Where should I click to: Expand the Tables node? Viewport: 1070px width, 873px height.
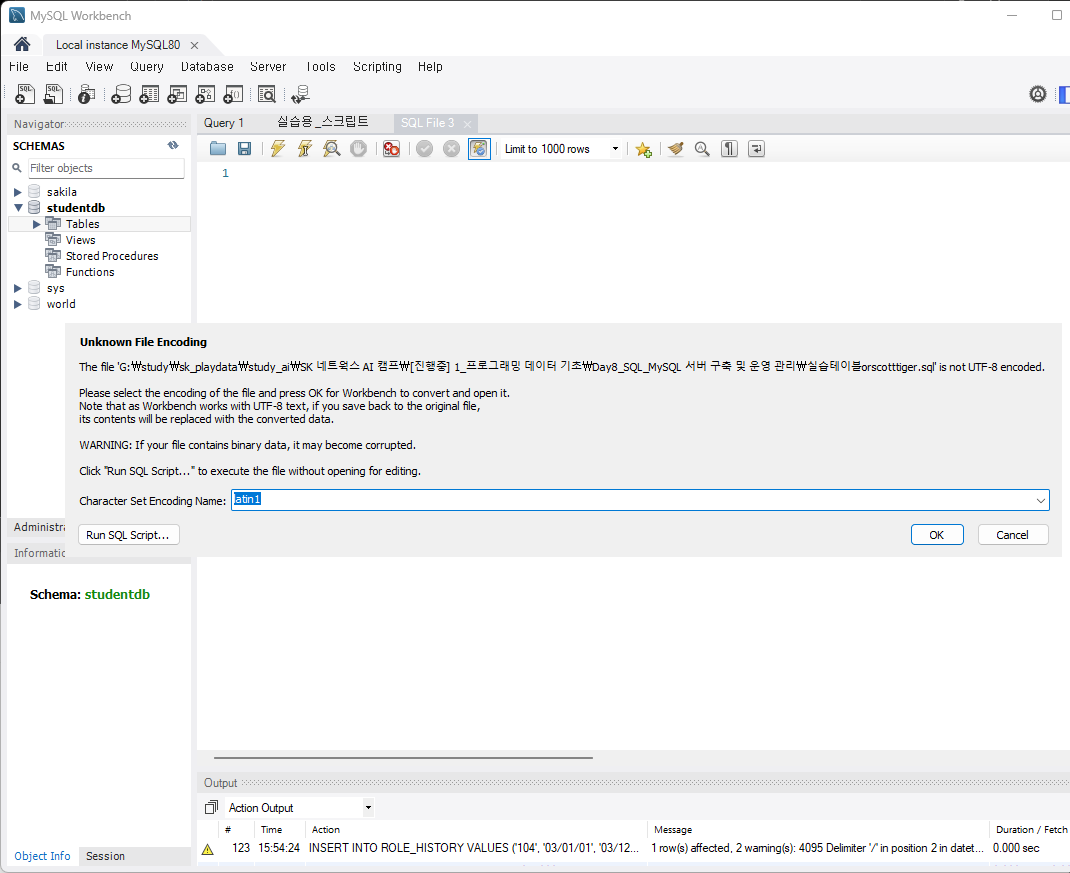coord(37,224)
